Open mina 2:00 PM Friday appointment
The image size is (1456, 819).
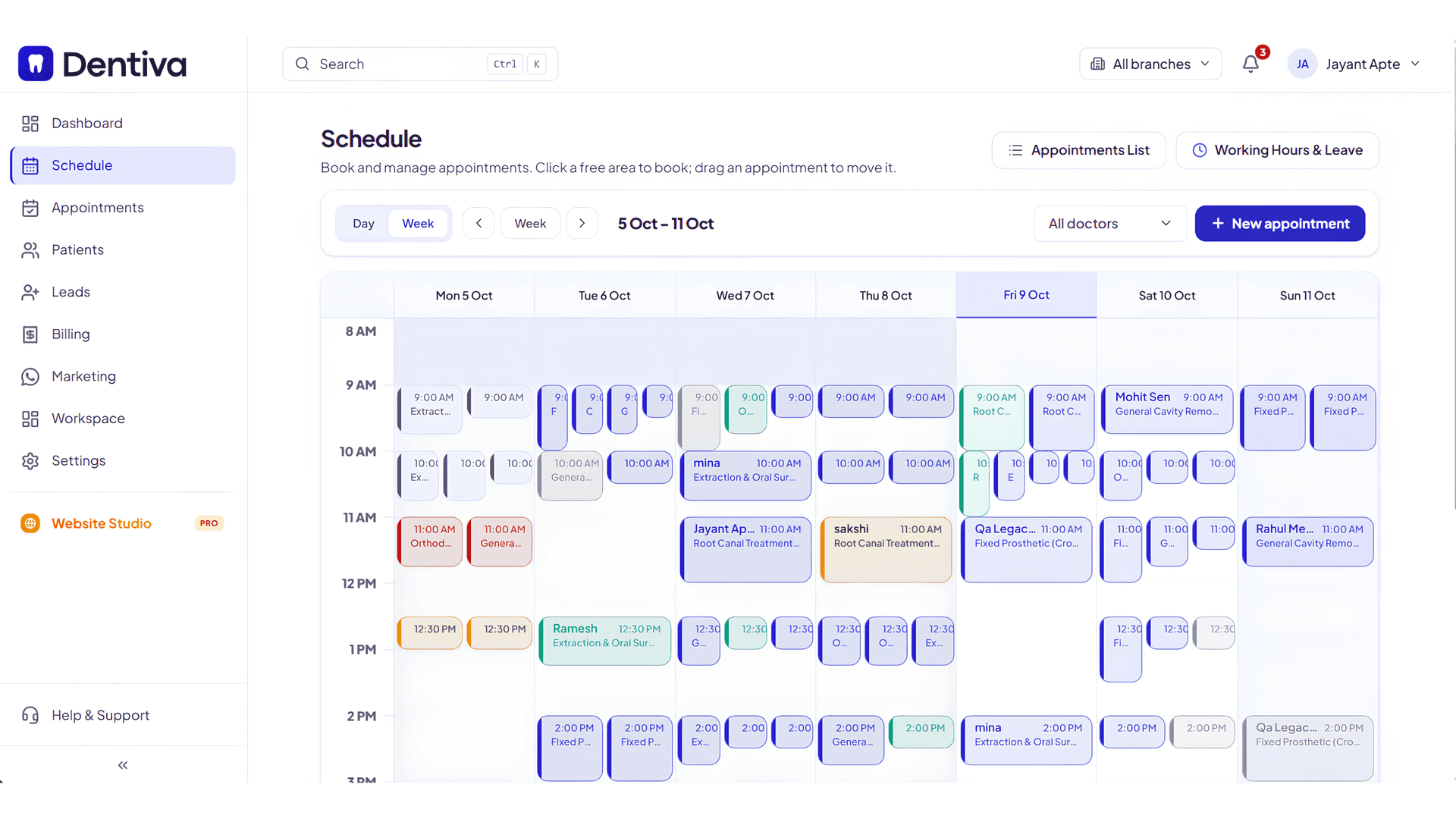(x=1027, y=740)
